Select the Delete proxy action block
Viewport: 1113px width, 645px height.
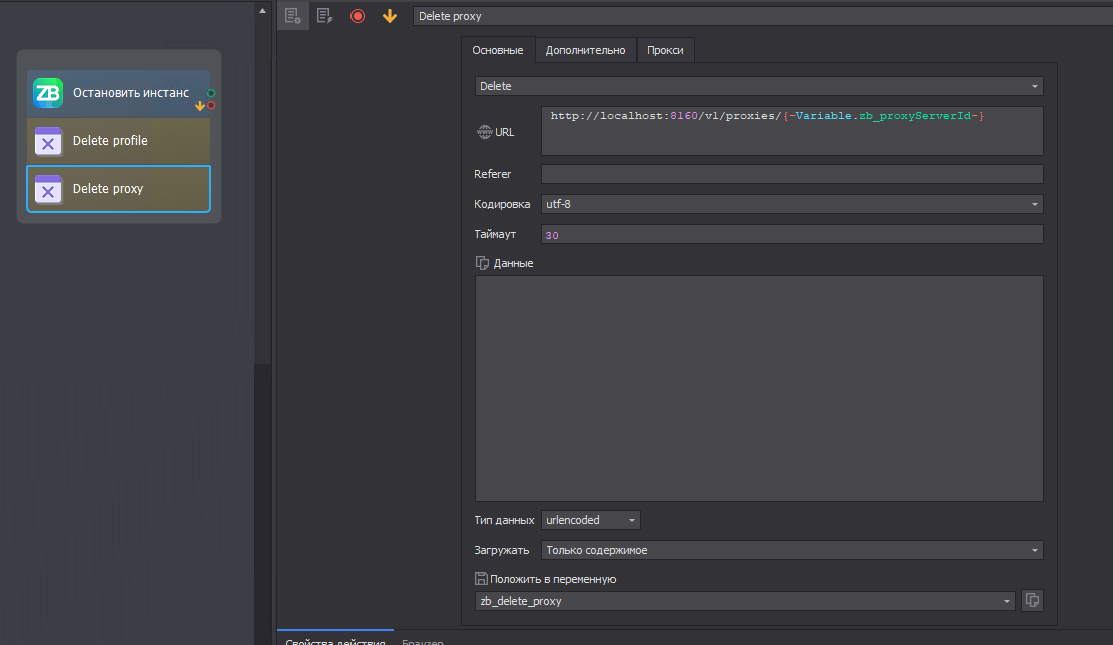pos(118,189)
